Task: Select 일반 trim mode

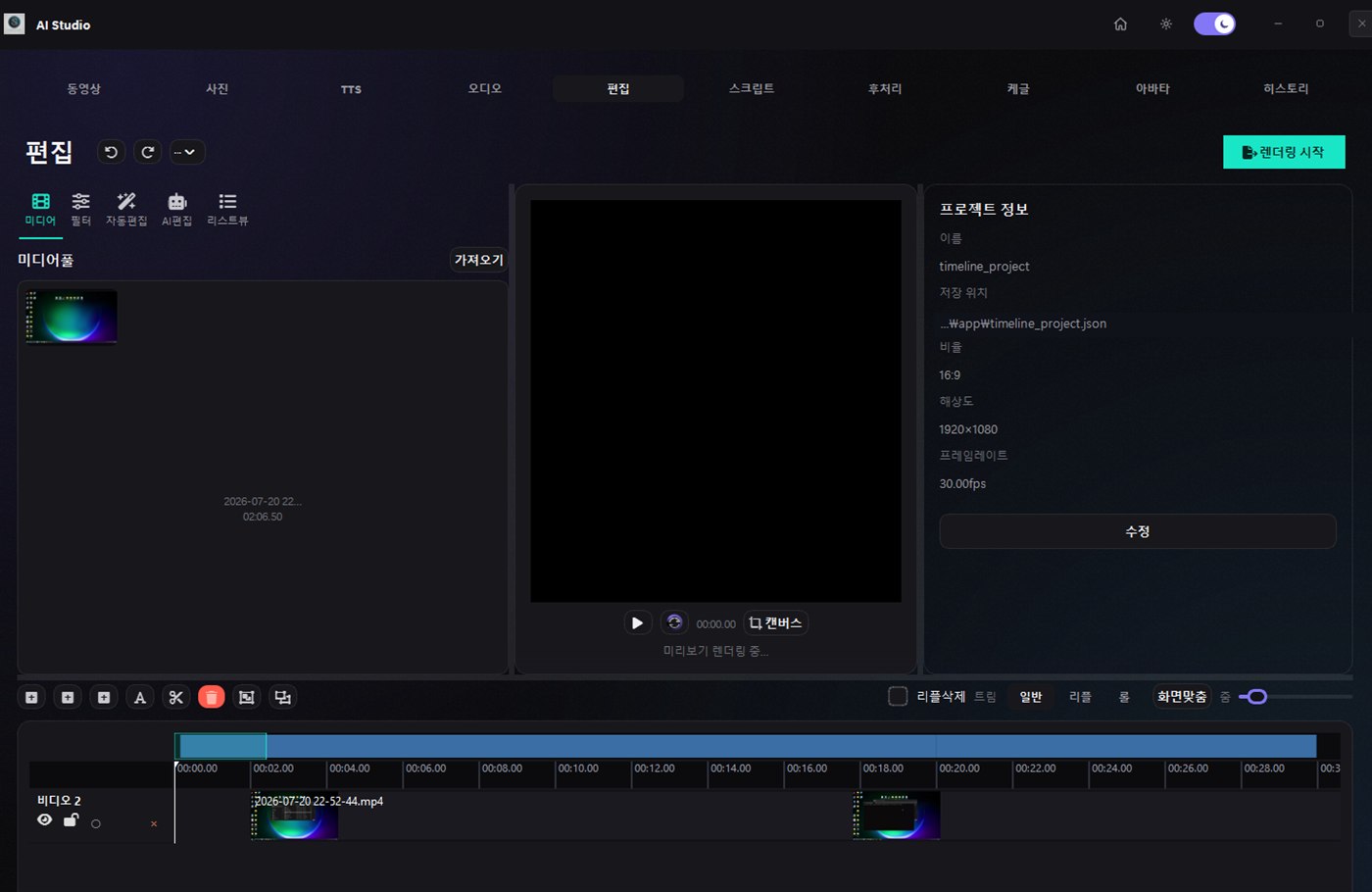Action: (x=1031, y=697)
